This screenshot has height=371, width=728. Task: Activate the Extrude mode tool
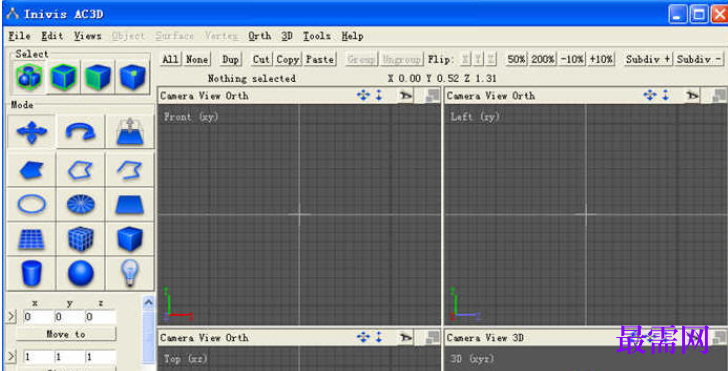(130, 132)
